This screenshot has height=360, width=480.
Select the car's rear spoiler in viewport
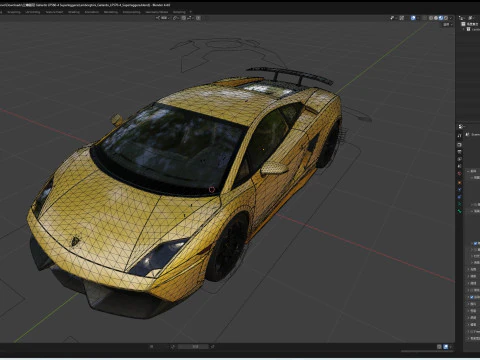tap(289, 73)
